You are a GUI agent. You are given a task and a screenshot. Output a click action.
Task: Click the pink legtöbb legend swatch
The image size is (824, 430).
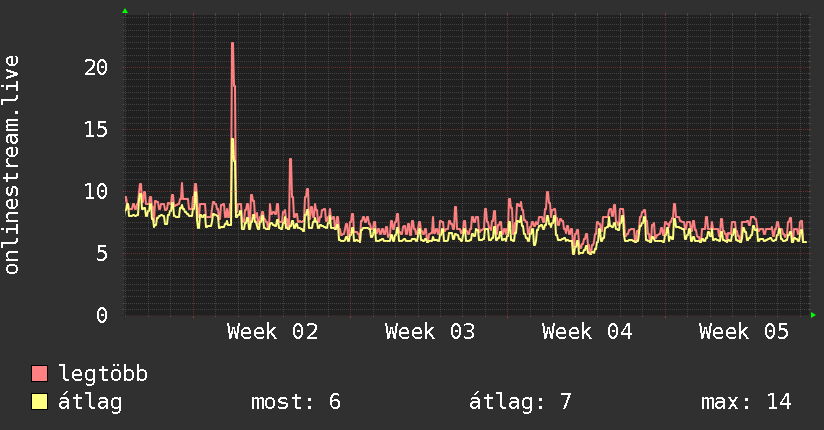click(39, 374)
